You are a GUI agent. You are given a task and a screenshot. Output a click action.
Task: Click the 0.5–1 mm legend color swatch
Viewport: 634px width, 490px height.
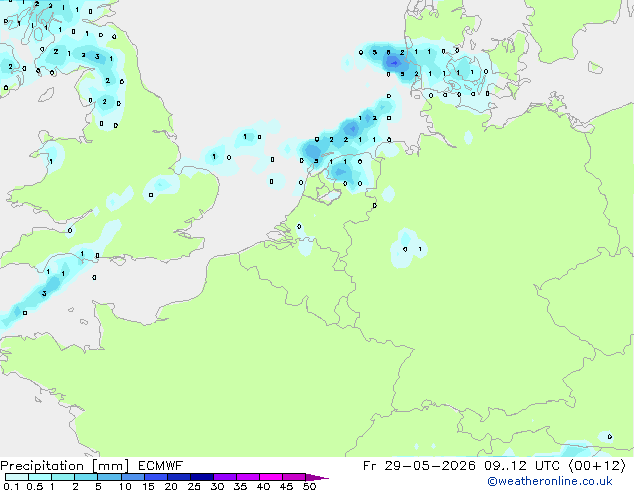(x=40, y=477)
